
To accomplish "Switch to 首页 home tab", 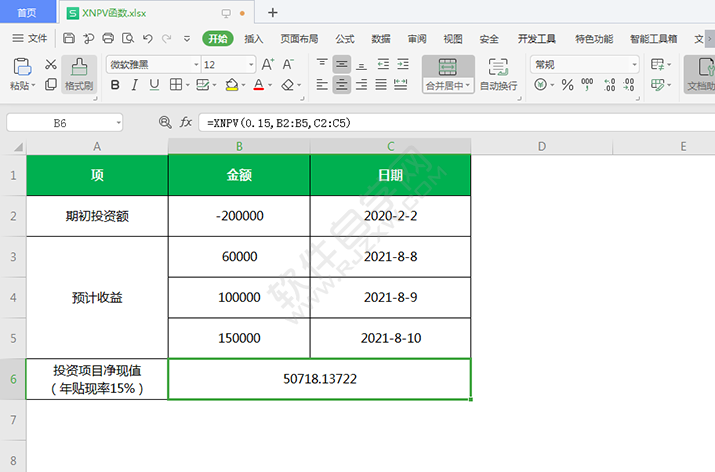I will 27,12.
